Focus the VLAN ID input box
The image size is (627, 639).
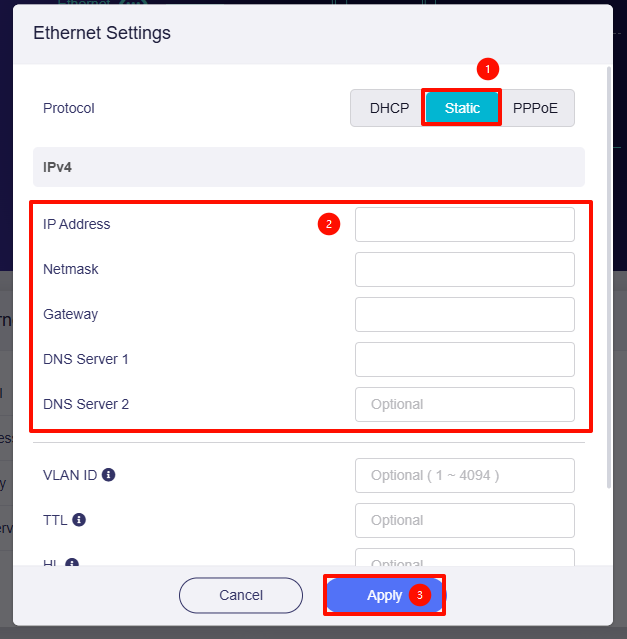464,475
